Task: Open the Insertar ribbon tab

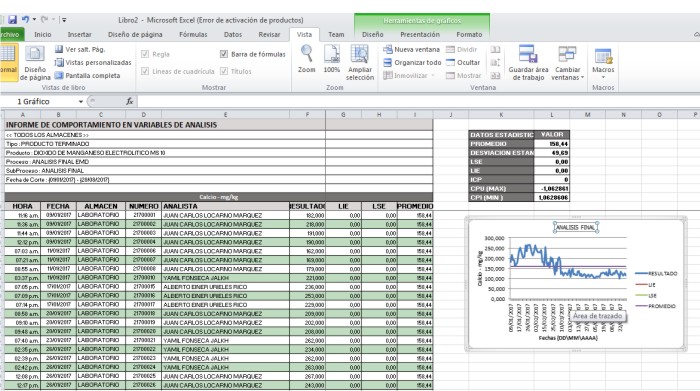Action: [79, 34]
